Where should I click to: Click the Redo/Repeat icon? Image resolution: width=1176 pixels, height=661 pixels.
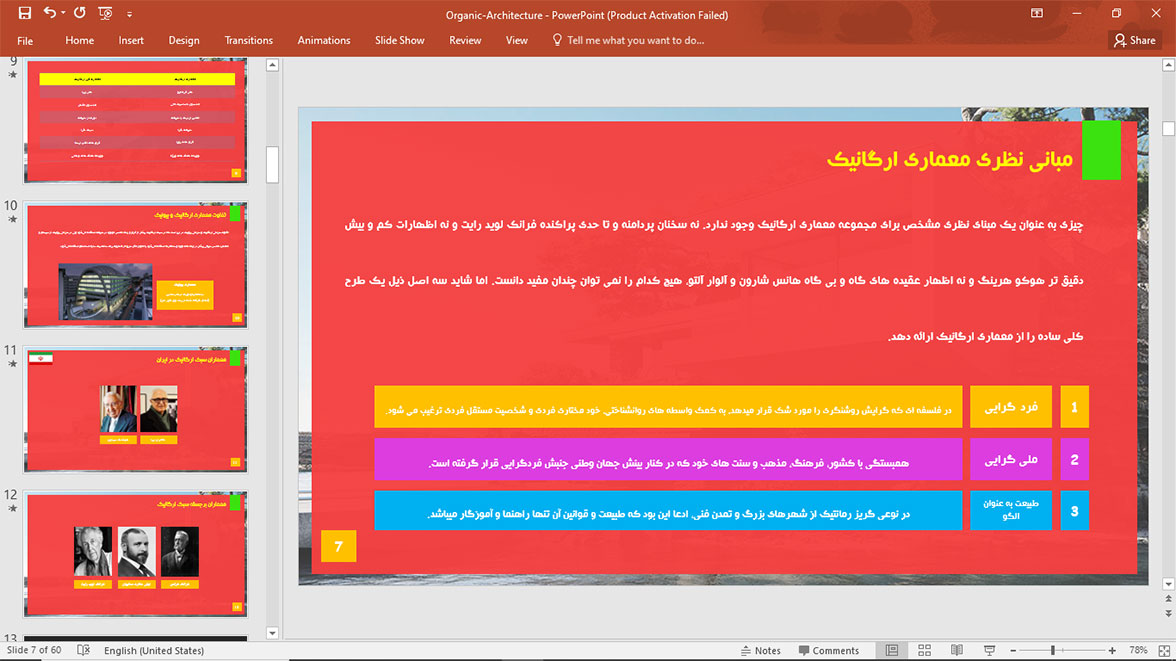click(80, 13)
